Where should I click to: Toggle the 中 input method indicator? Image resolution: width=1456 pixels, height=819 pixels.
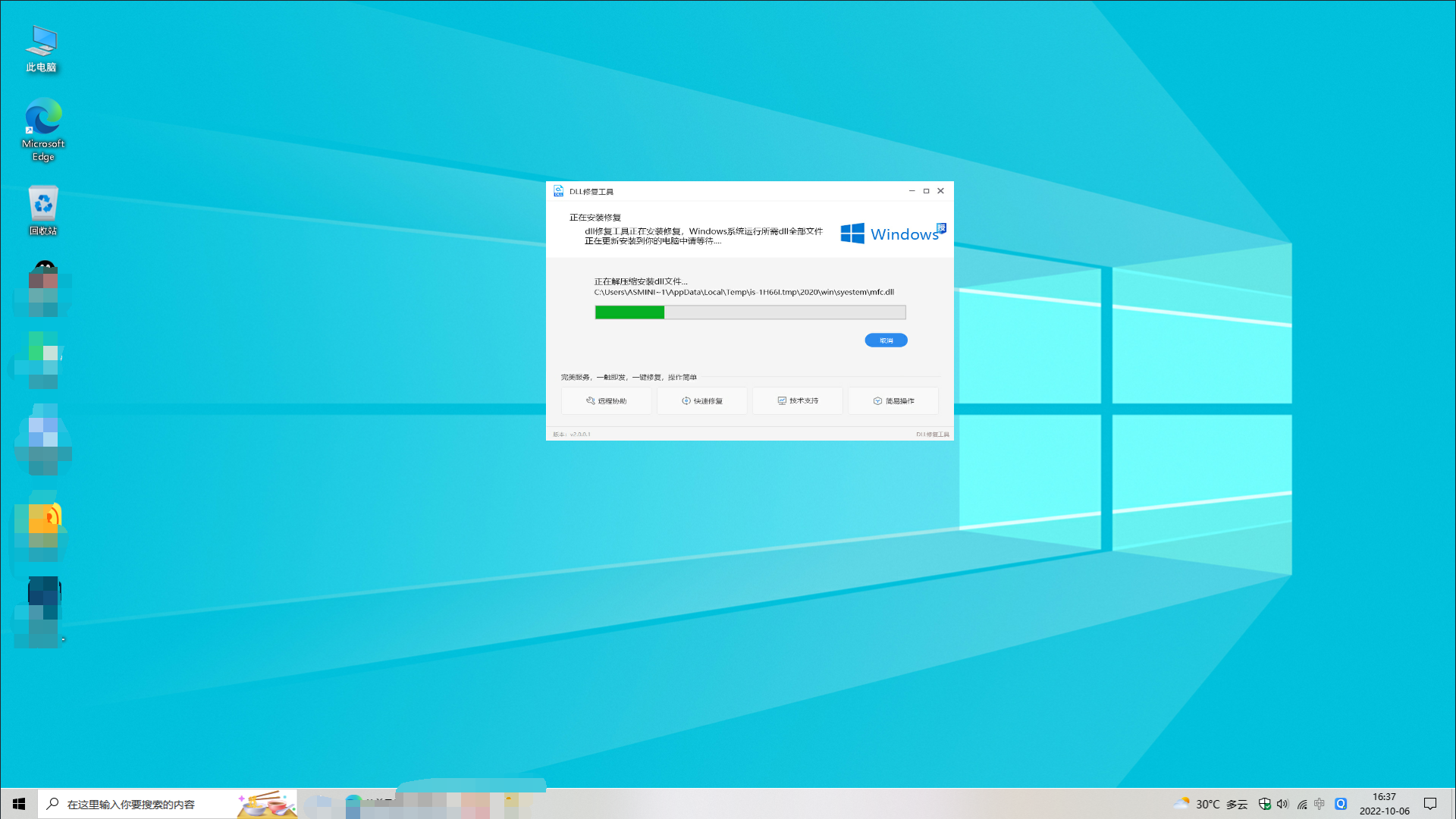pos(1319,804)
